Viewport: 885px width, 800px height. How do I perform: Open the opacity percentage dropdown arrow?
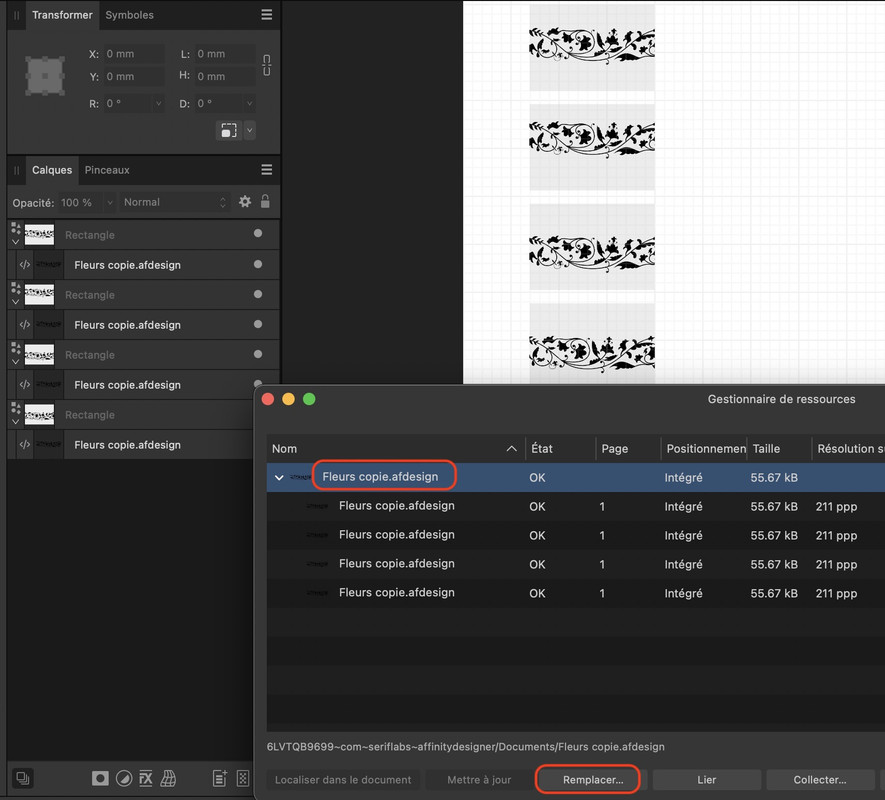110,202
